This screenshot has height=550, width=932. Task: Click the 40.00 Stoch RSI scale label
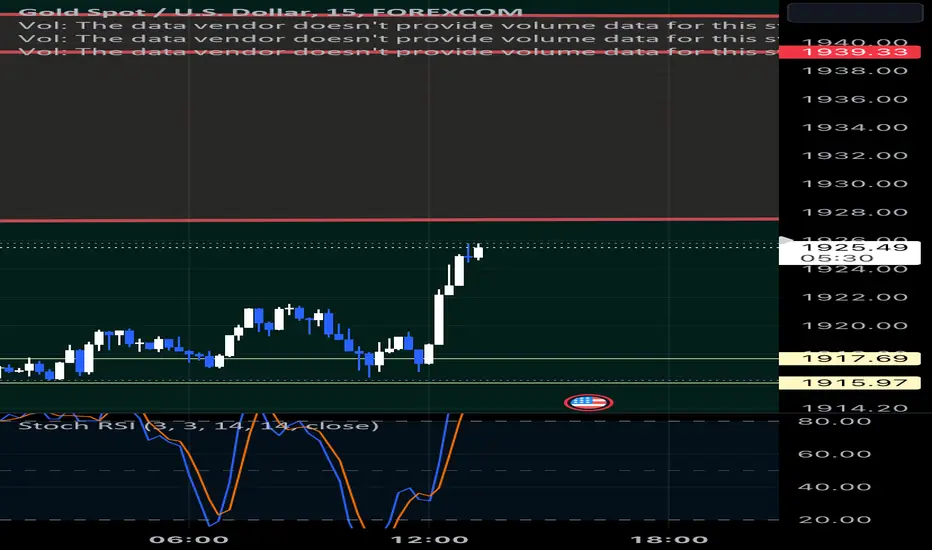click(835, 487)
